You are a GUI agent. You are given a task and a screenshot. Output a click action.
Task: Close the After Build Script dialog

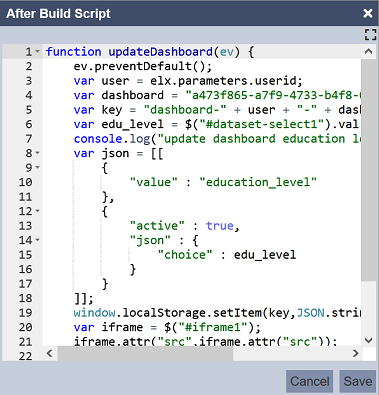coord(368,13)
